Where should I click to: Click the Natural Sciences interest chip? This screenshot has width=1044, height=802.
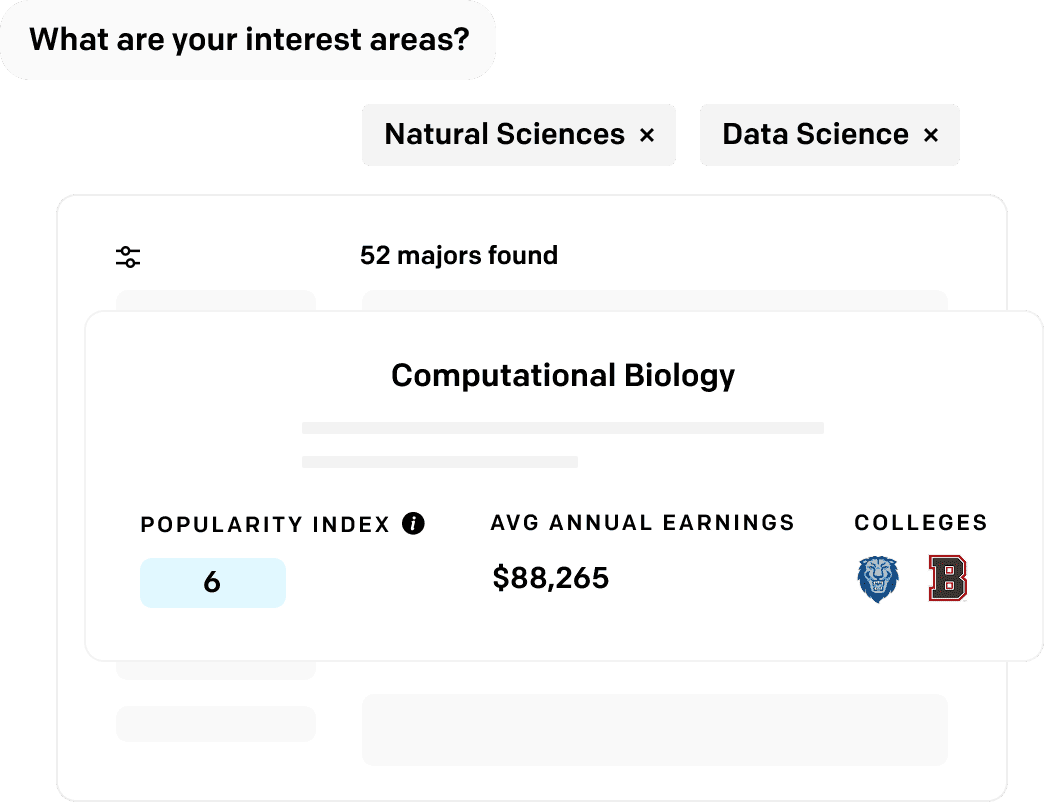(519, 135)
